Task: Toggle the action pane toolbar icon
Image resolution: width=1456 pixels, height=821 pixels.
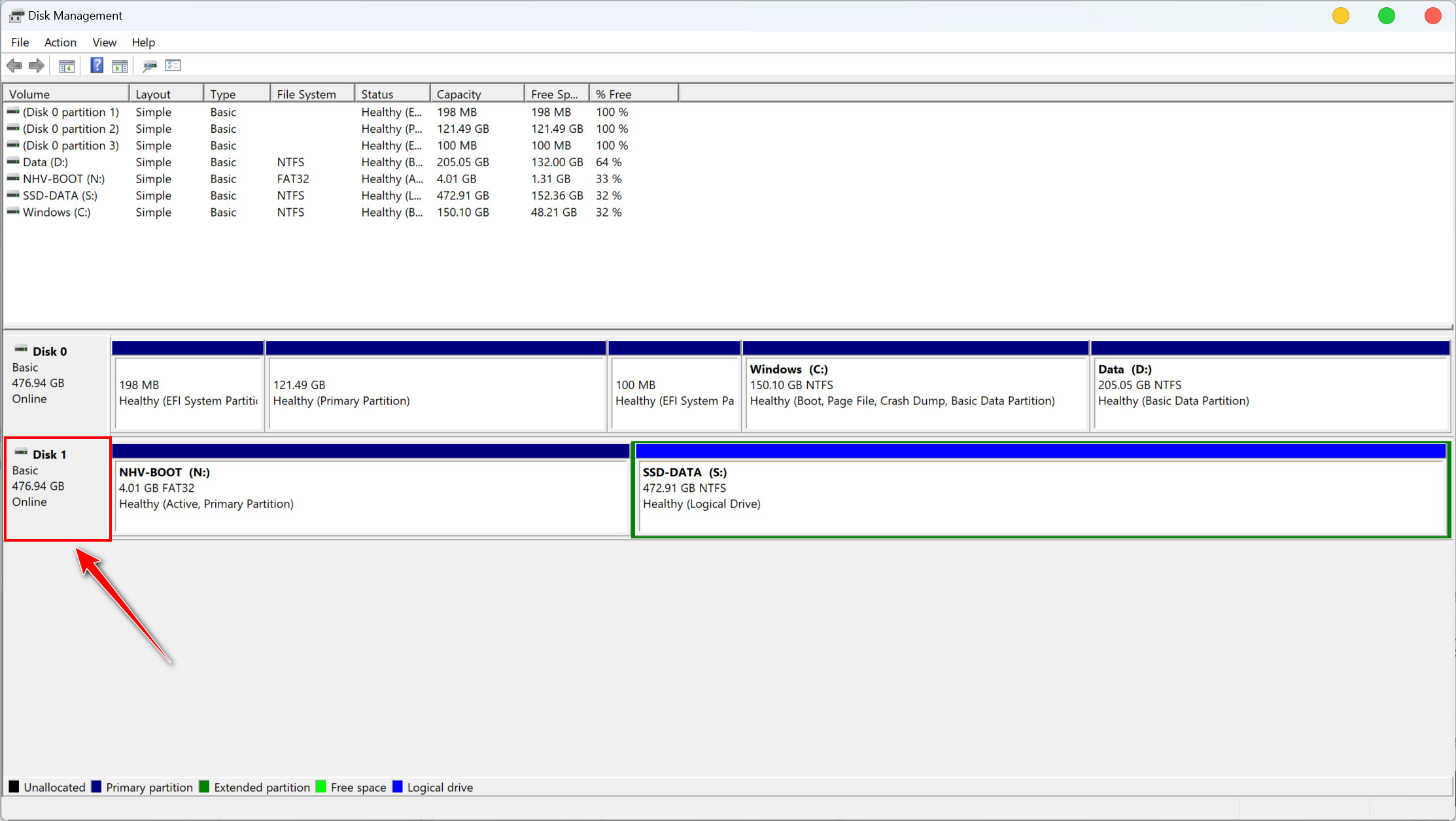Action: [120, 65]
